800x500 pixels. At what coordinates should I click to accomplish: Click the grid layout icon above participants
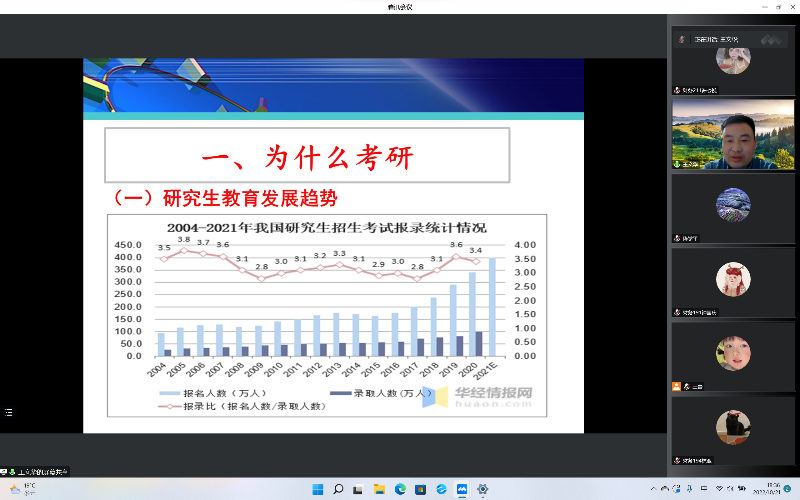point(770,39)
